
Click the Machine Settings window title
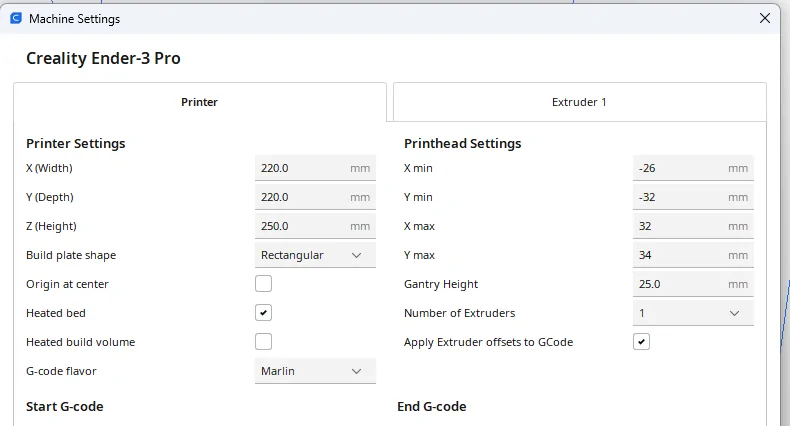[75, 19]
